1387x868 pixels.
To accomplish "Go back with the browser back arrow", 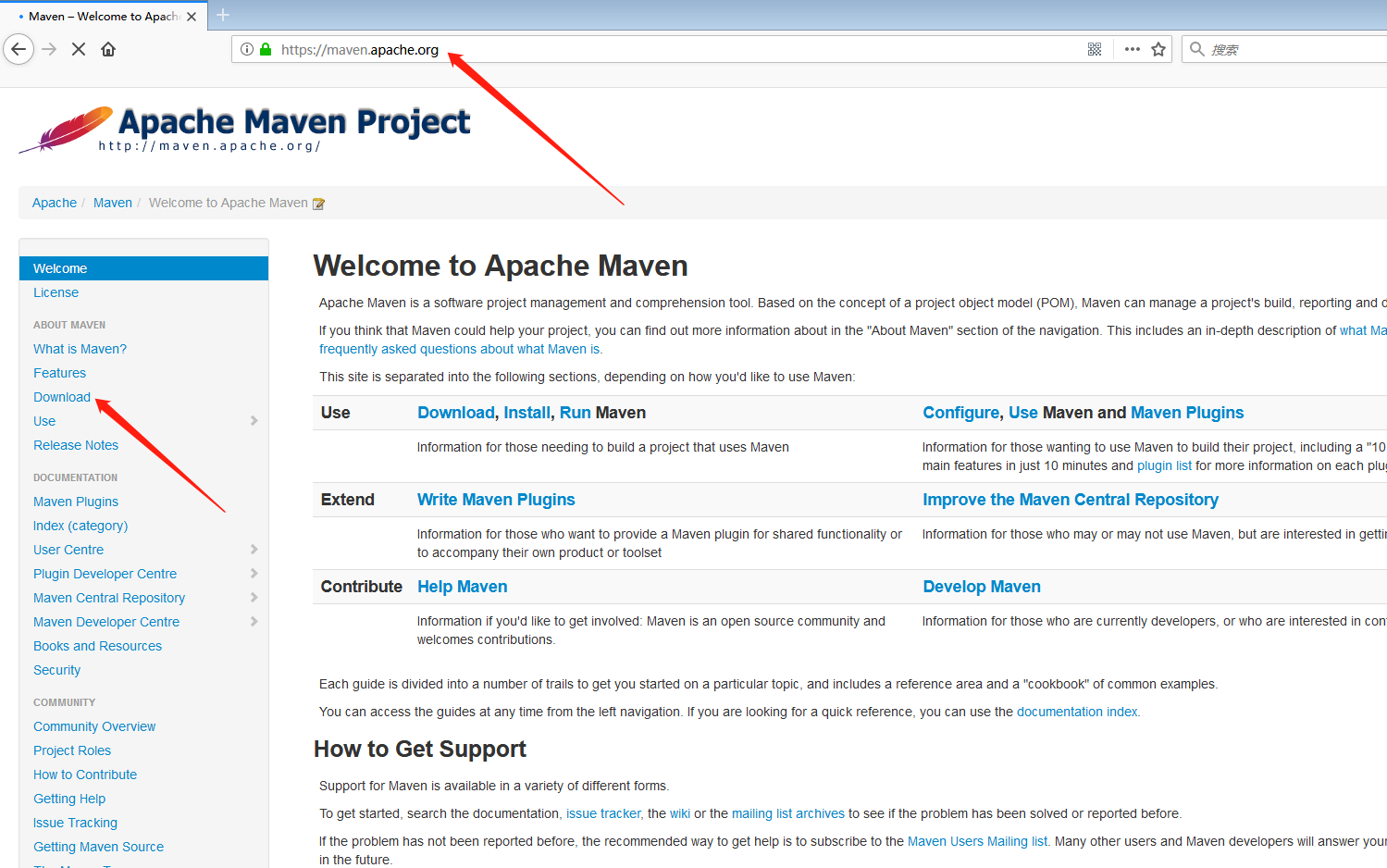I will 19,49.
